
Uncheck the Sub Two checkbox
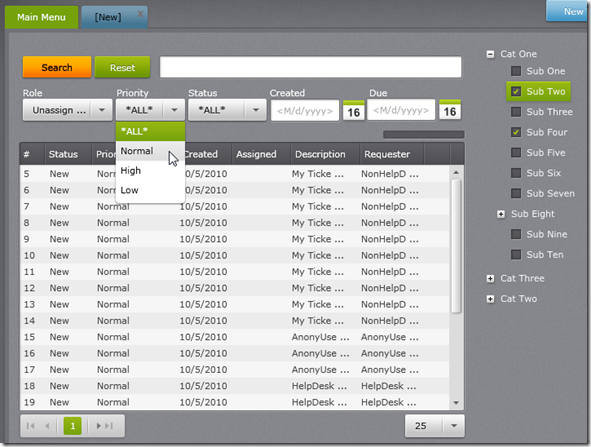point(516,91)
